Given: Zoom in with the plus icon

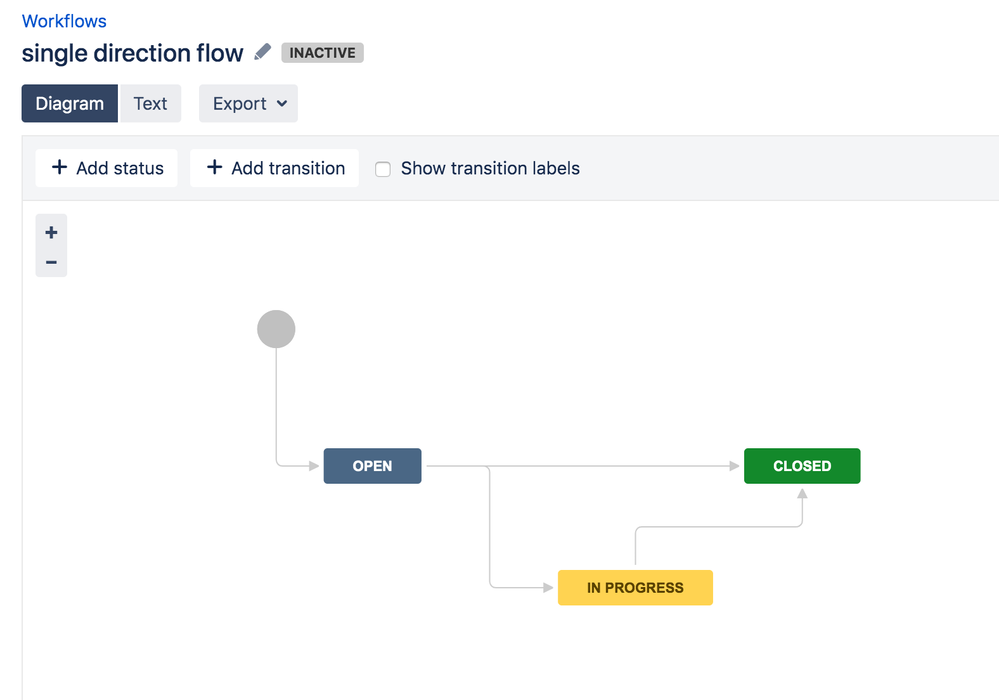Looking at the screenshot, I should coord(52,232).
